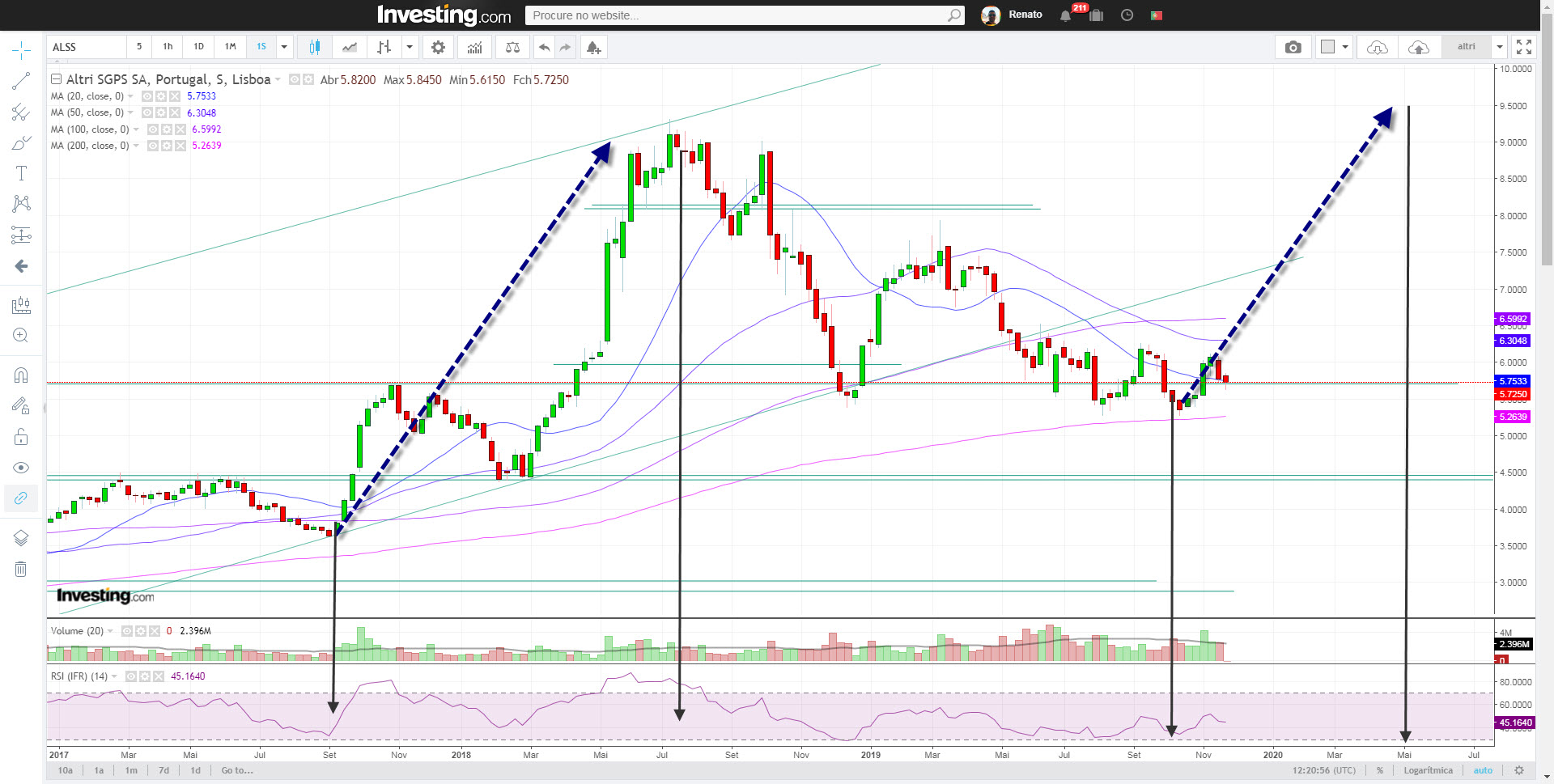Image resolution: width=1554 pixels, height=784 pixels.
Task: Click the redo arrow in toolbar
Action: click(565, 47)
